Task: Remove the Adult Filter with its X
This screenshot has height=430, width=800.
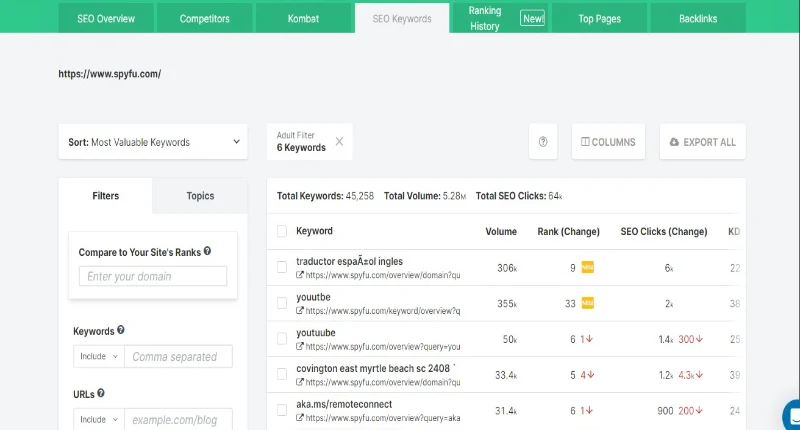Action: (339, 141)
